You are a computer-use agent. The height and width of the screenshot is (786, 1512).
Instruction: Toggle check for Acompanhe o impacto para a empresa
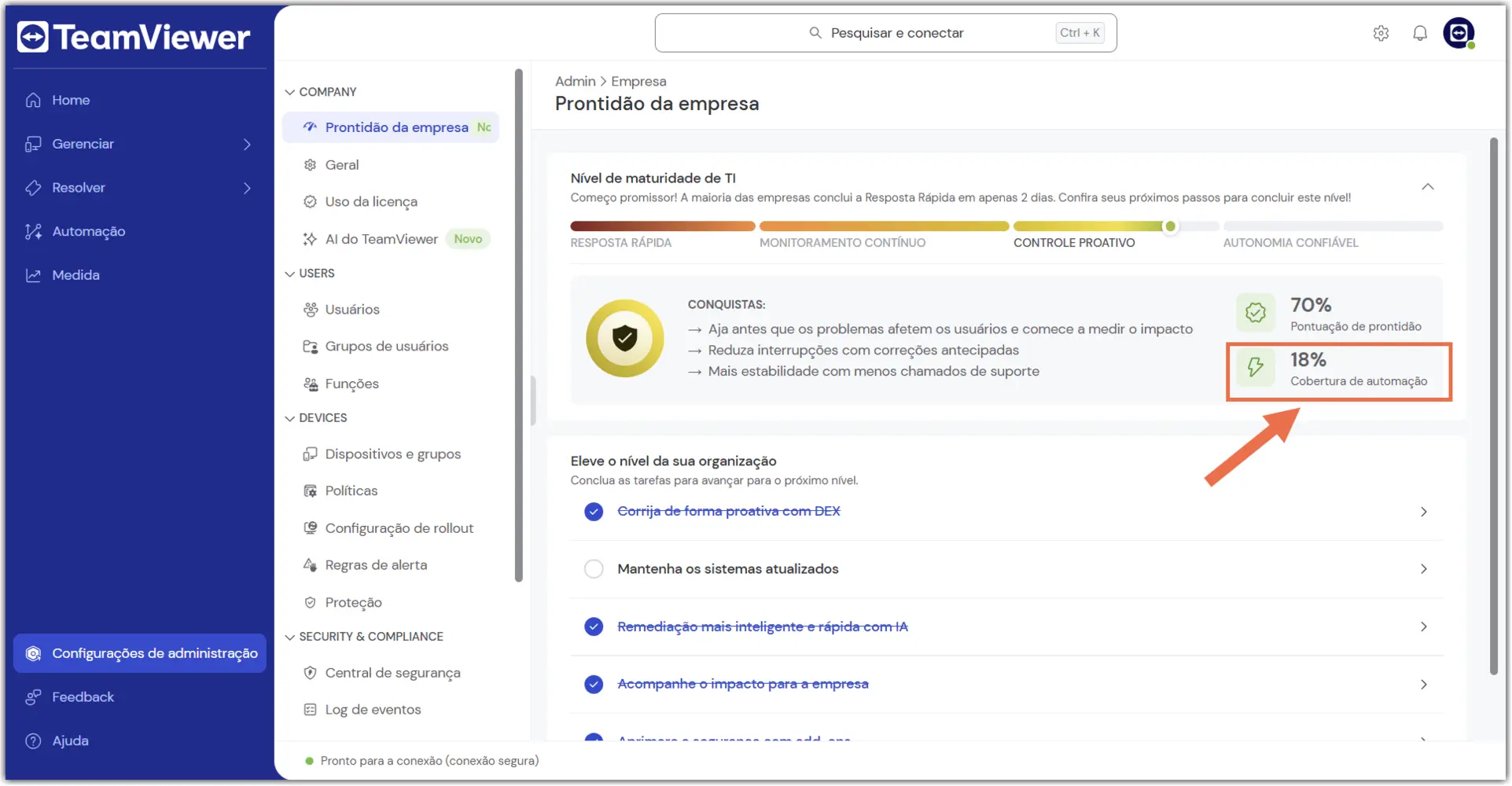[x=594, y=685]
